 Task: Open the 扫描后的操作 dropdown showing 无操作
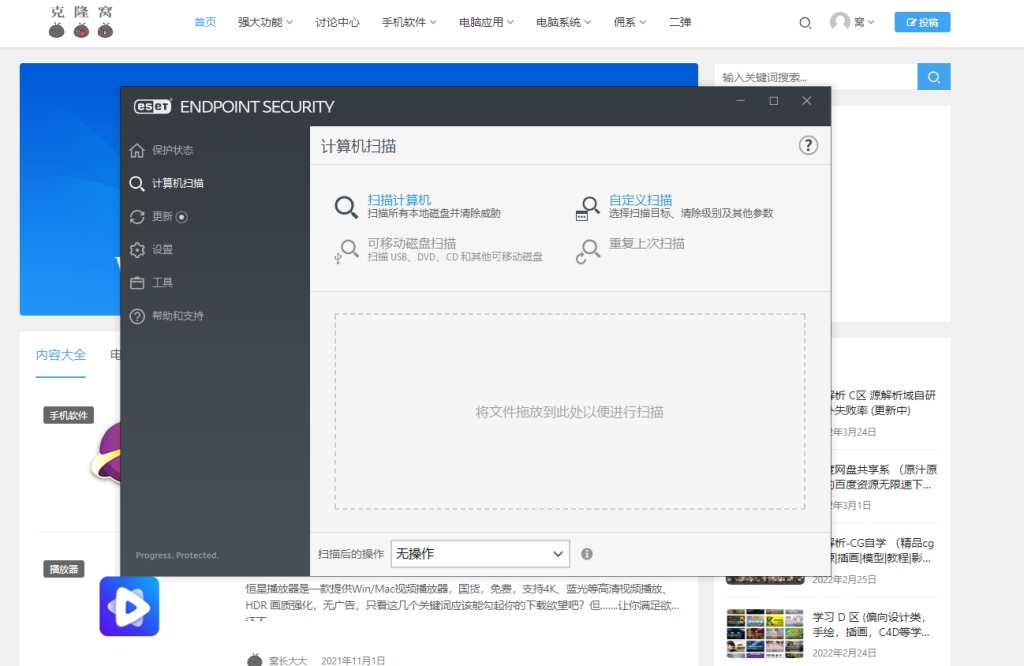[480, 554]
